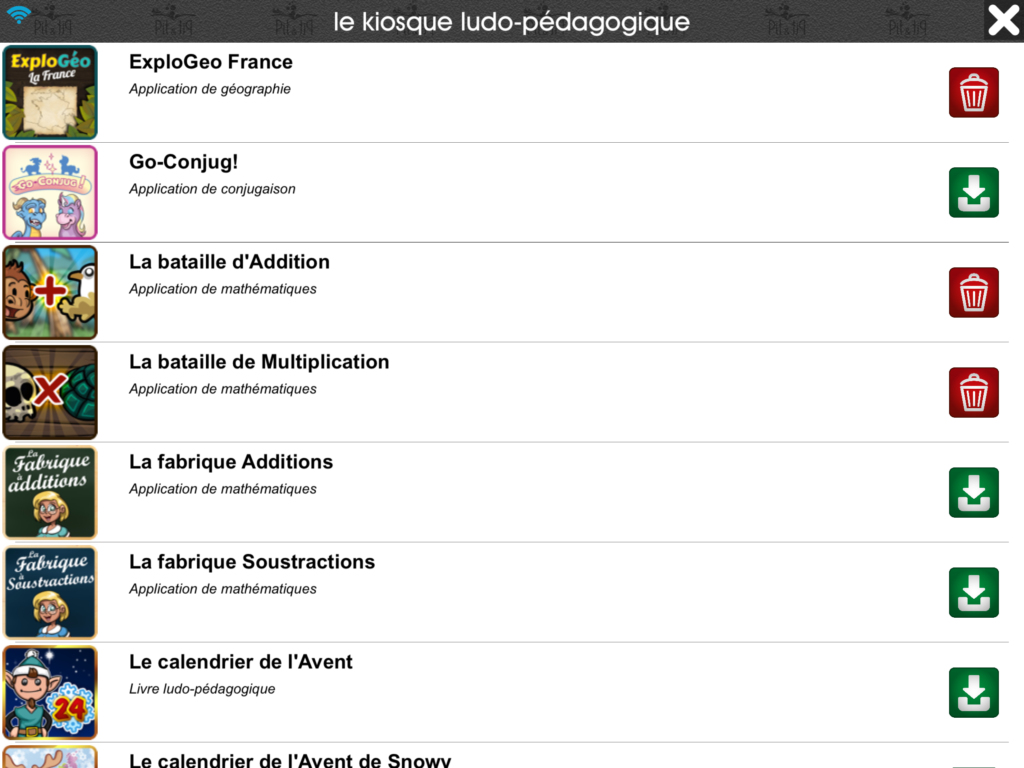
Task: Delete La bataille de Multiplication app
Action: coord(973,392)
